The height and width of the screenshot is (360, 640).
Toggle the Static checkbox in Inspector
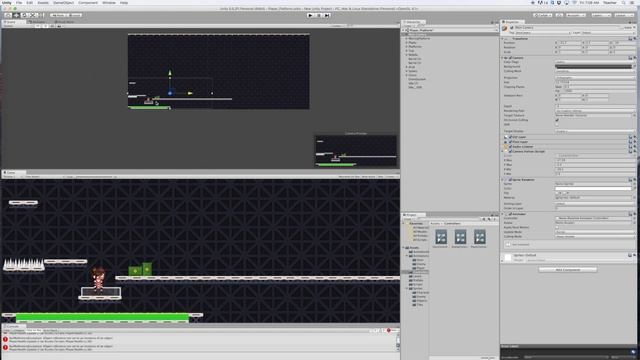(623, 28)
